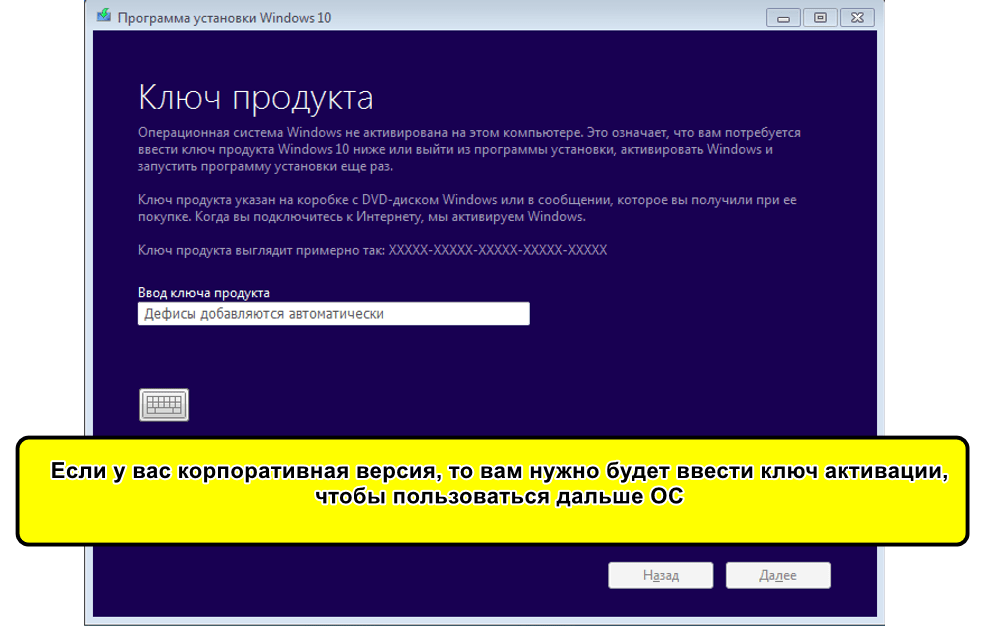Click the caption line чтобы пользоваться дальше ОС
Screen dimensions: 988x626
497,497
